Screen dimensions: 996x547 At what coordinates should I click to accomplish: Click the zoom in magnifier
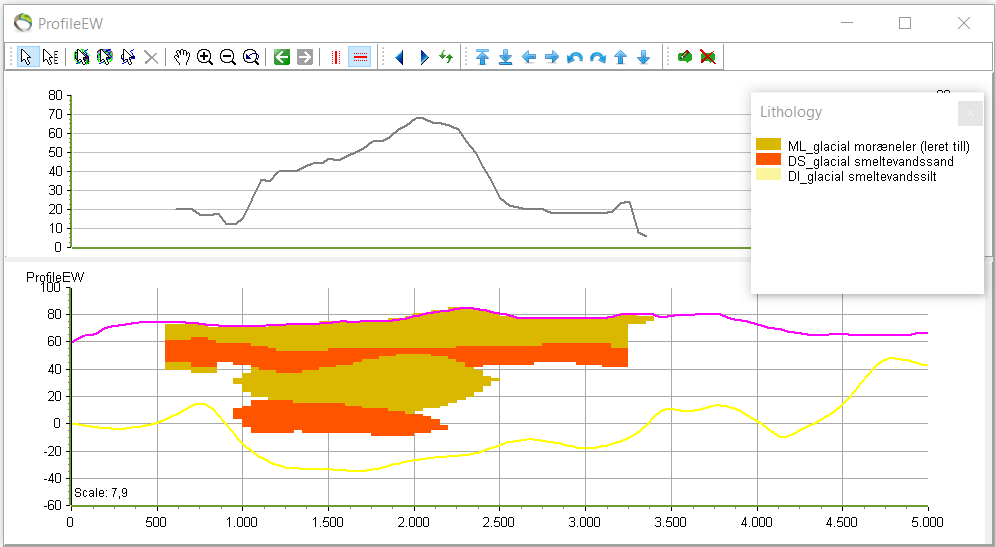(205, 57)
